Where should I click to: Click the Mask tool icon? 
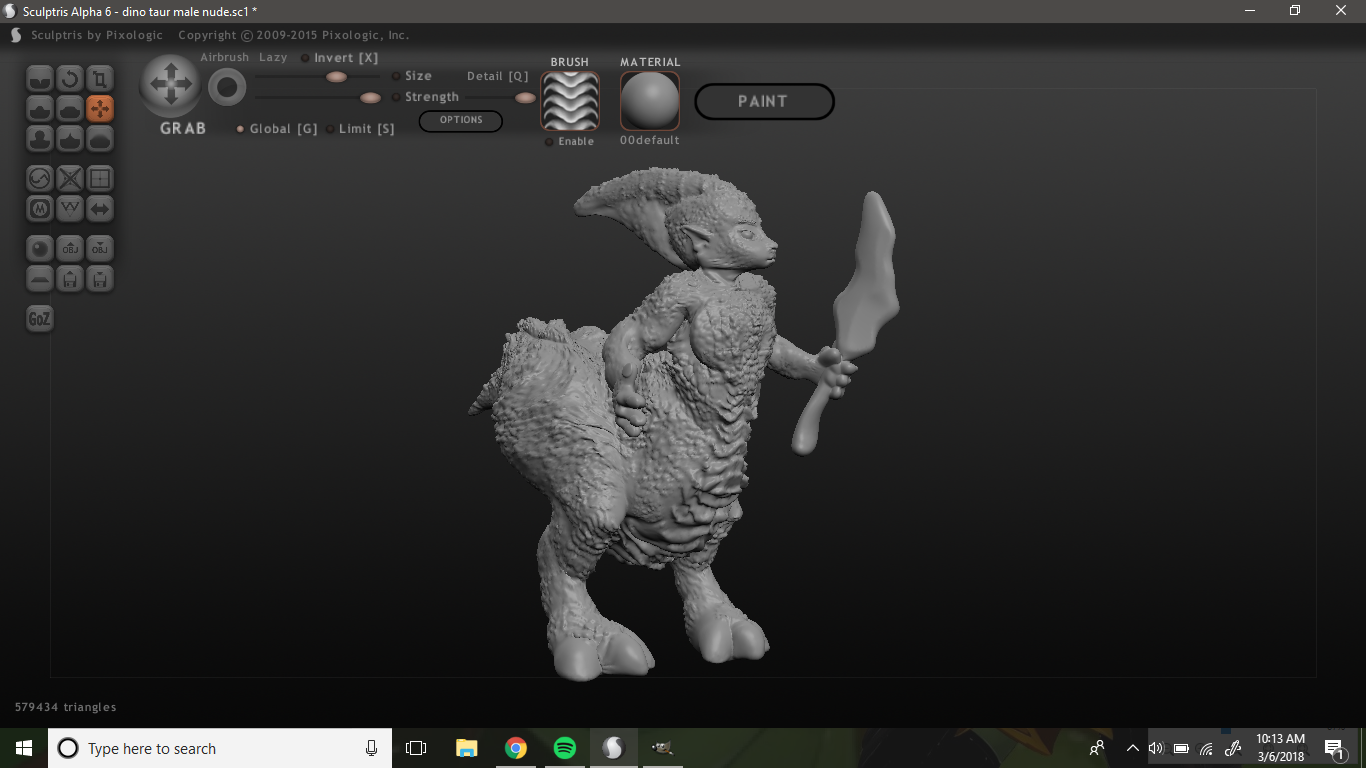click(x=40, y=209)
